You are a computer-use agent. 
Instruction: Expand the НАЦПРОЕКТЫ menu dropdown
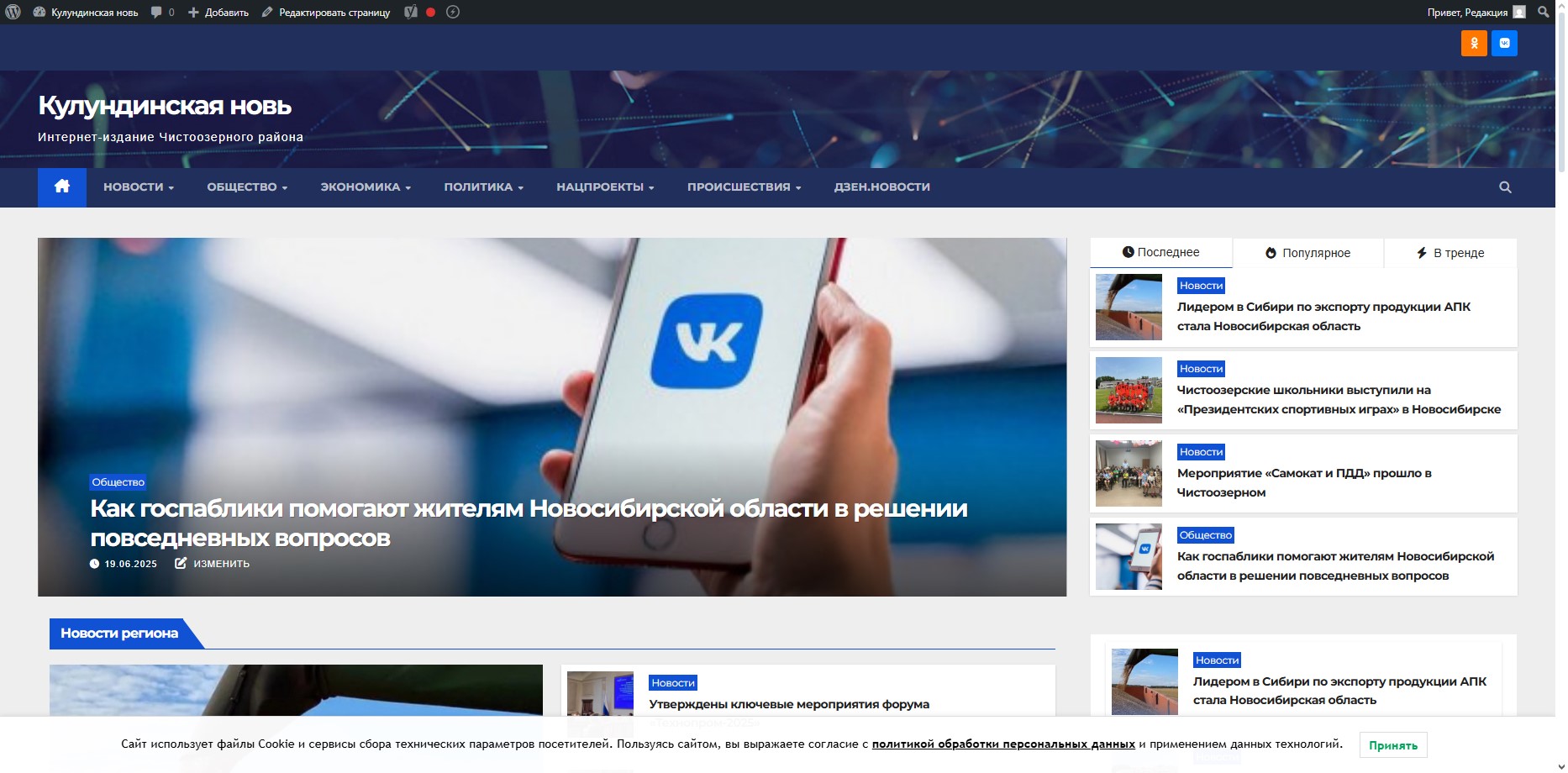tap(605, 187)
